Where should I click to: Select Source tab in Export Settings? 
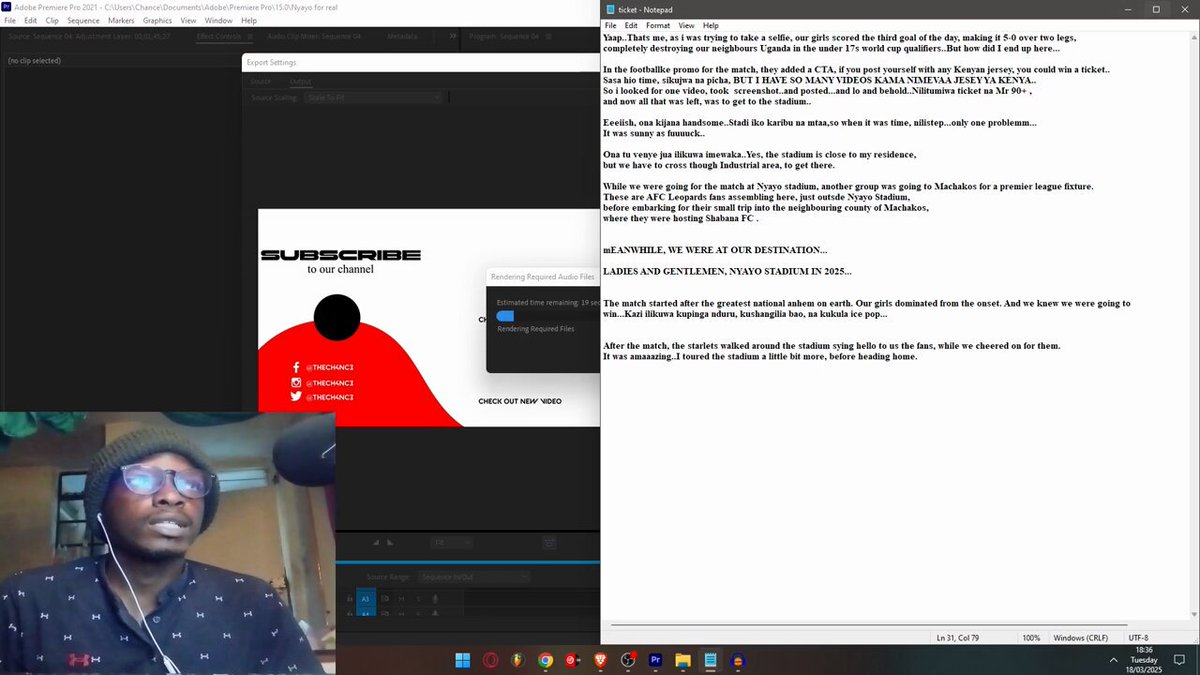[x=261, y=82]
